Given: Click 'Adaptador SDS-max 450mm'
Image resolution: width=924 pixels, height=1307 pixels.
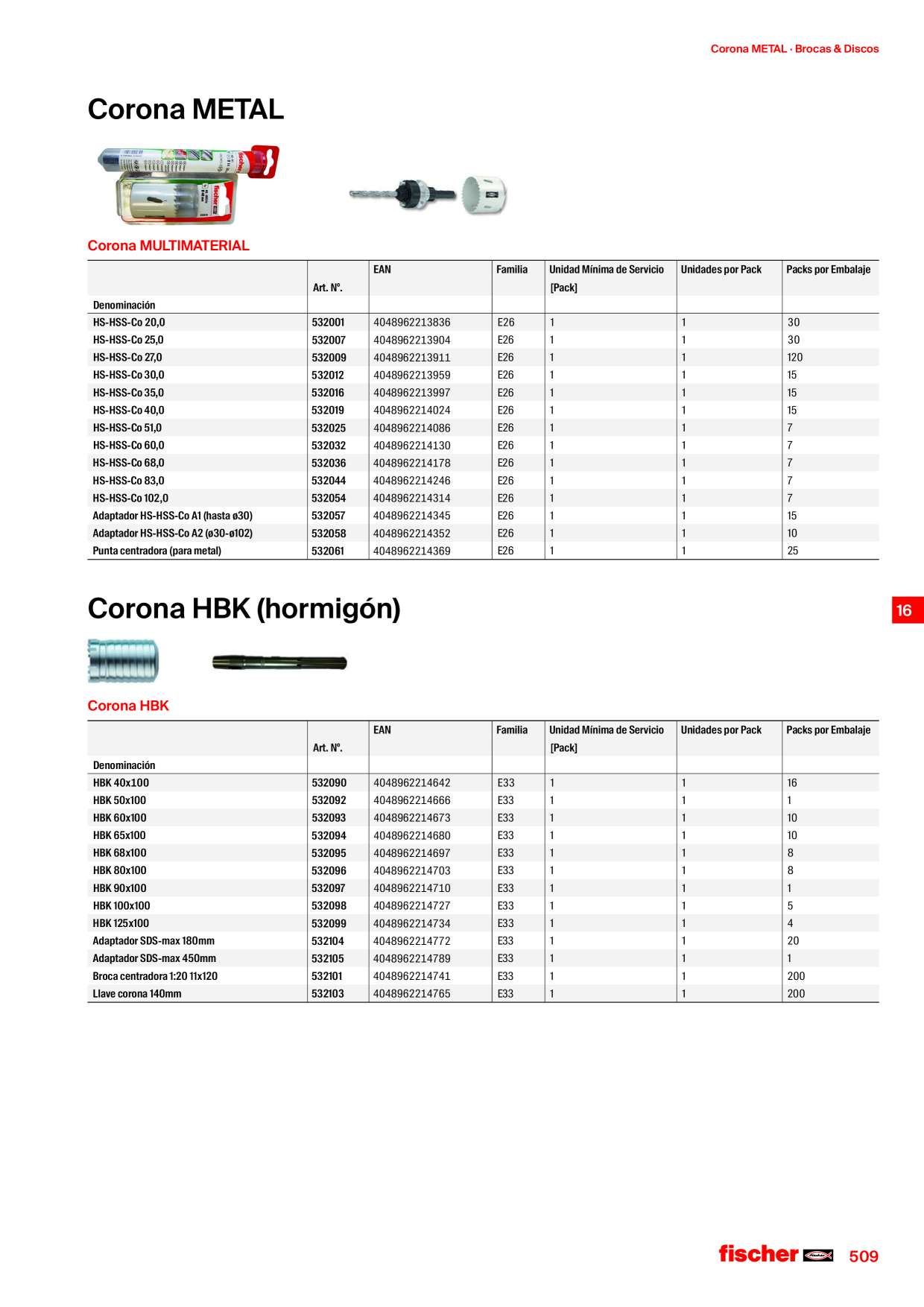Looking at the screenshot, I should [x=154, y=959].
